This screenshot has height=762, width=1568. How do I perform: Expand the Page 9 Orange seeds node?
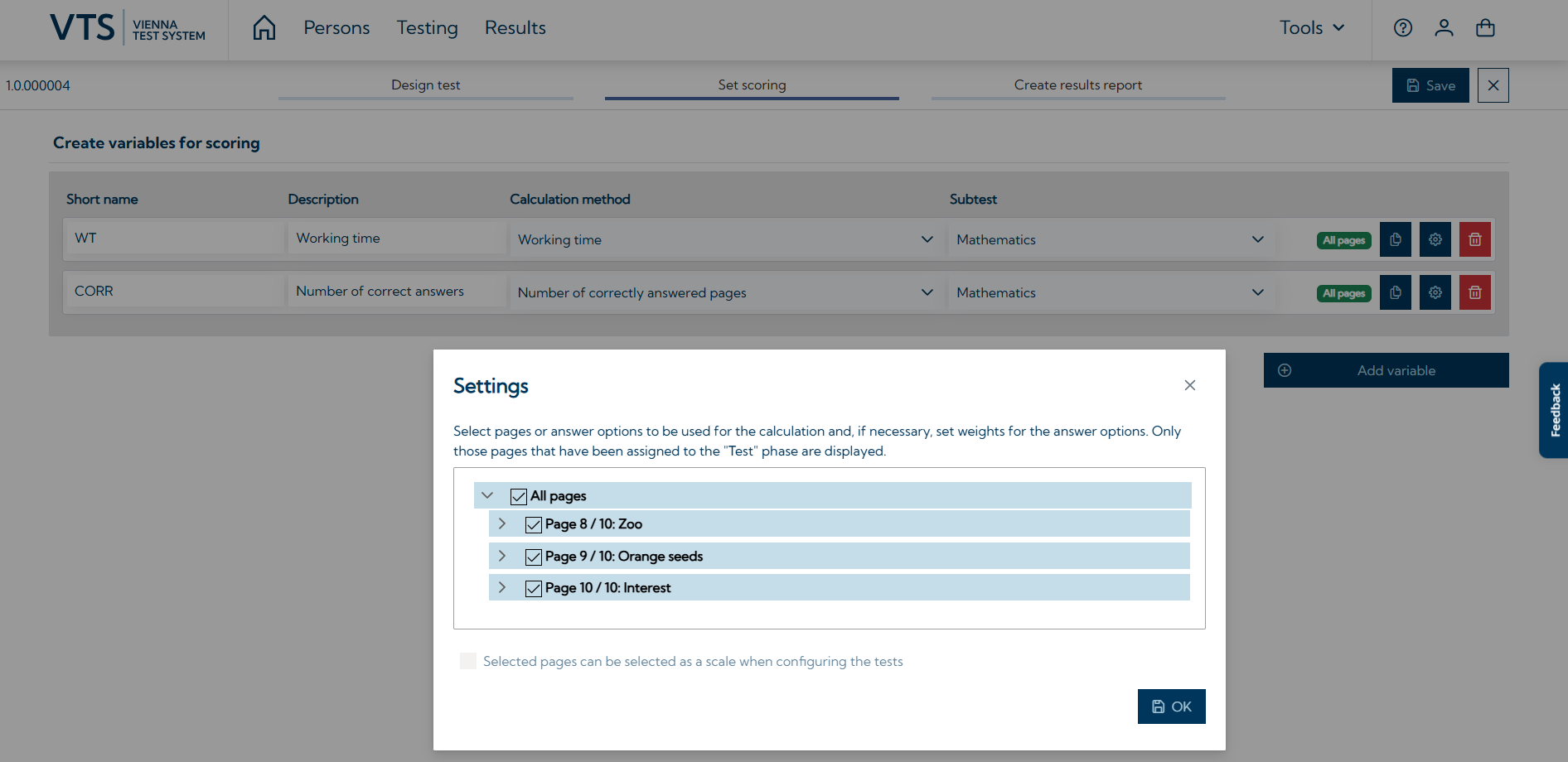click(x=502, y=556)
